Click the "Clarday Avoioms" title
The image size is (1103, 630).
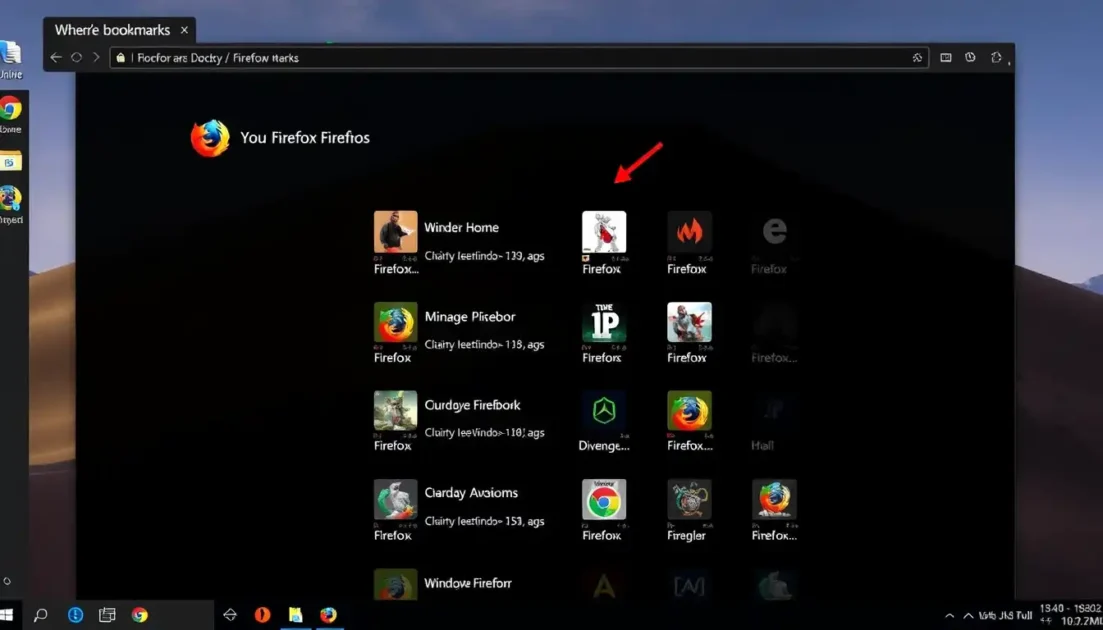point(471,494)
